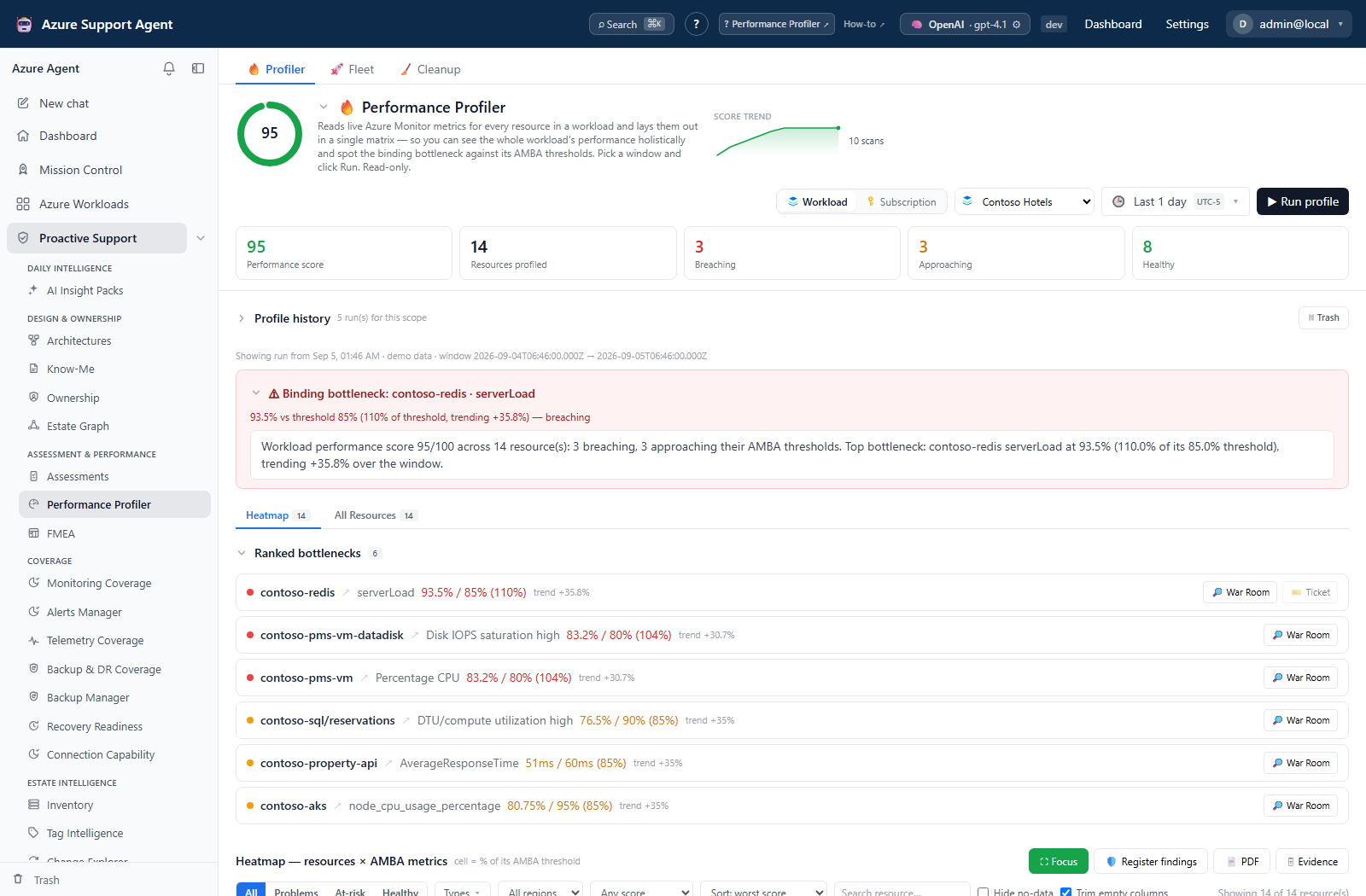Open admin@local account menu

coord(1289,24)
